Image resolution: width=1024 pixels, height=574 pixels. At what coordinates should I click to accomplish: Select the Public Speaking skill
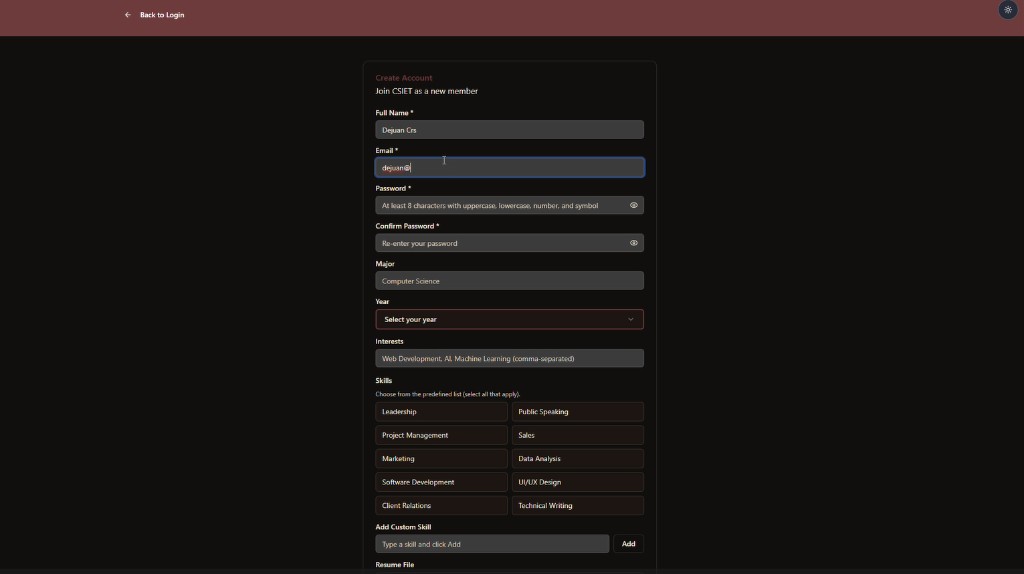click(x=578, y=412)
